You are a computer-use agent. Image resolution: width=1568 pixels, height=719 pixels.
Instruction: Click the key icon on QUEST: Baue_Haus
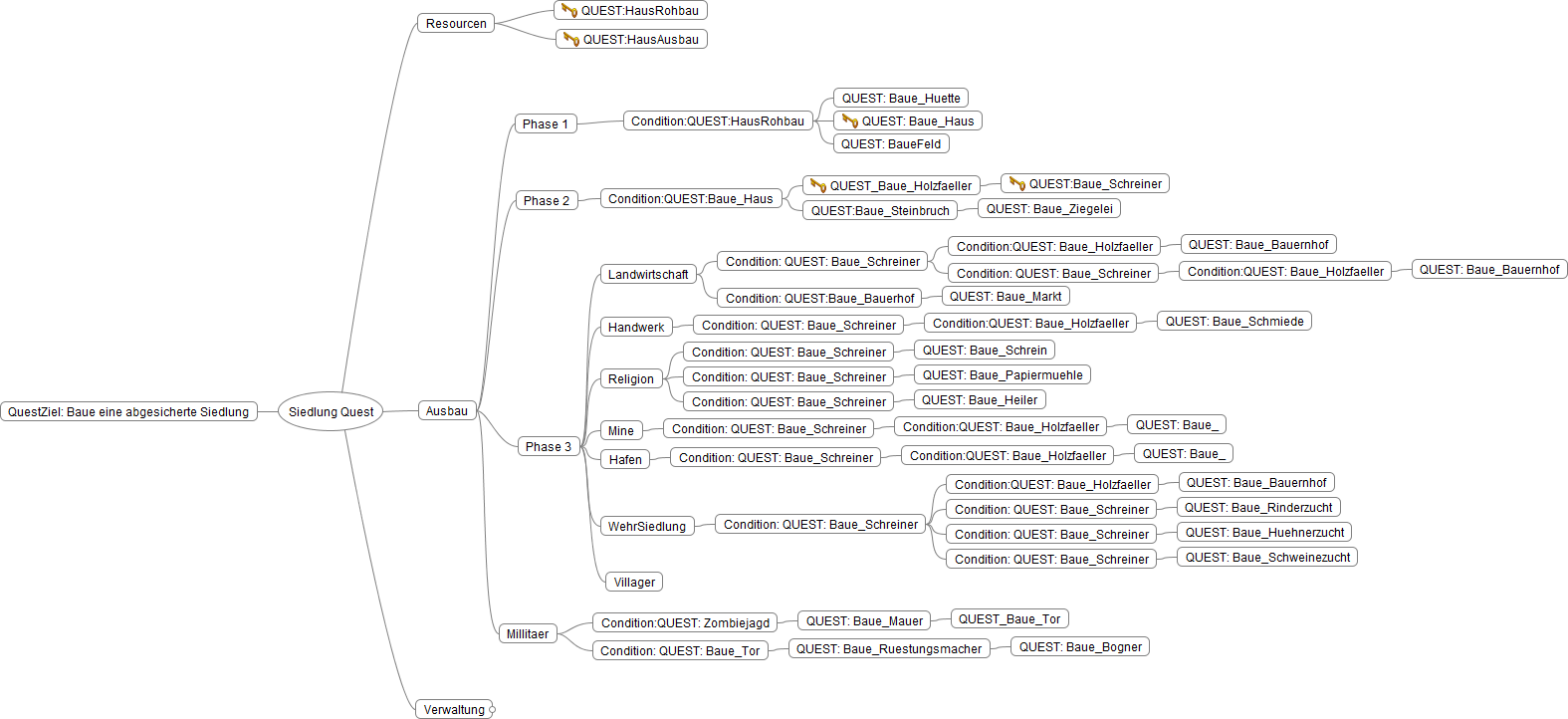[850, 121]
